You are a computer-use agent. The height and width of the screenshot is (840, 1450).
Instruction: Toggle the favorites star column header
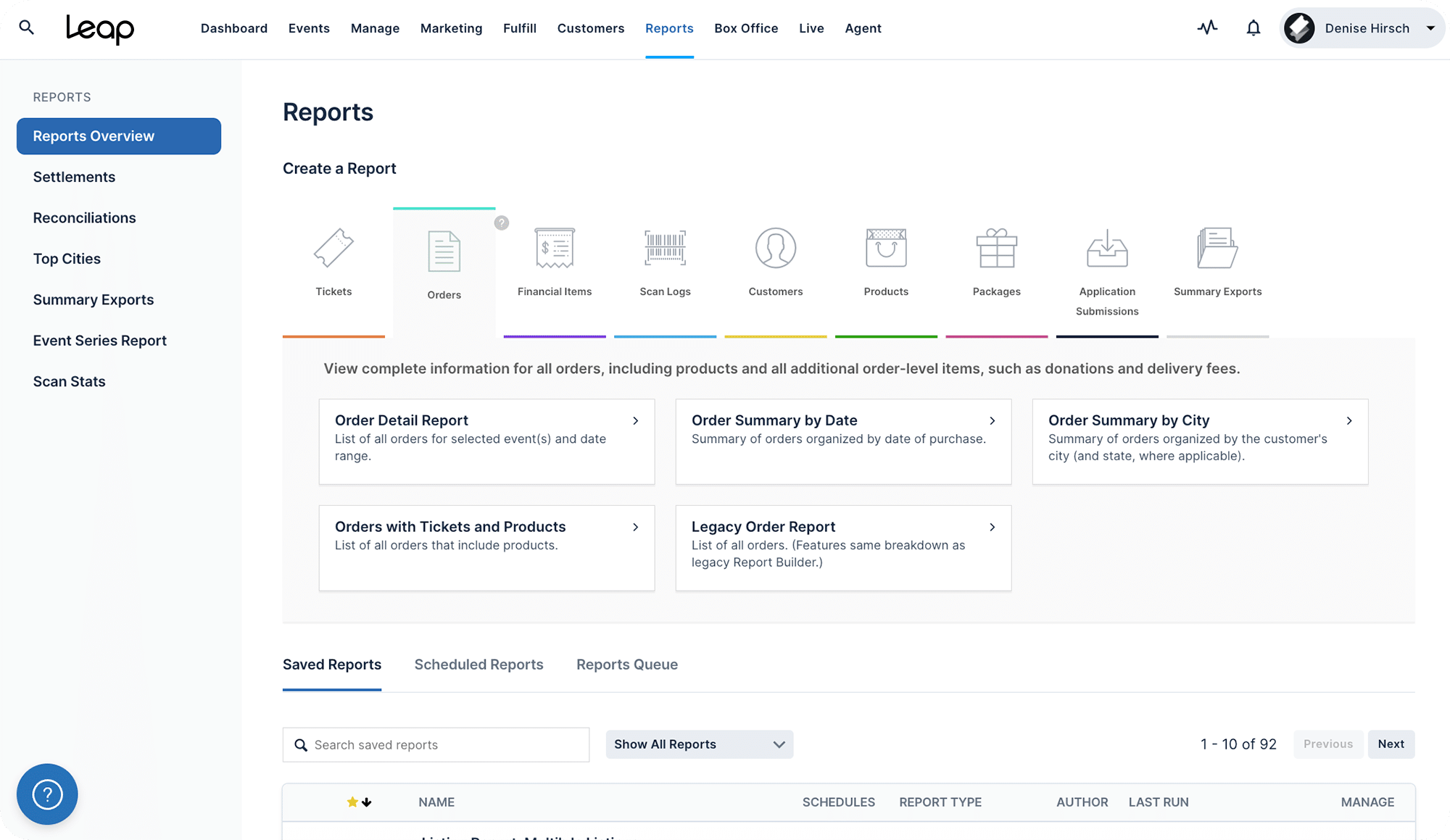pos(352,802)
